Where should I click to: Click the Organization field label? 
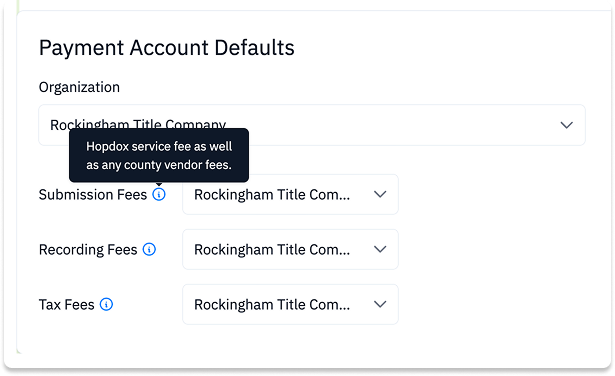click(x=79, y=87)
